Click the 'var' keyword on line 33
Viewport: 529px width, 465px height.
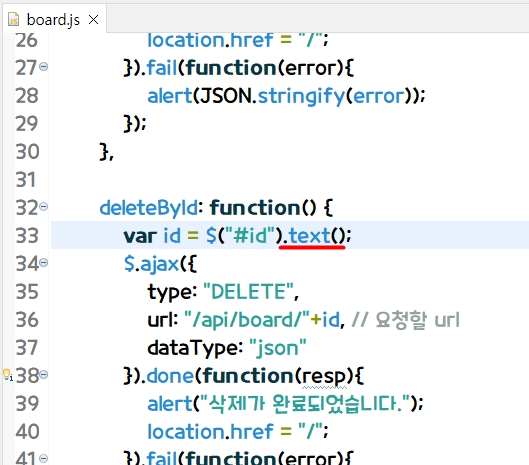[140, 236]
